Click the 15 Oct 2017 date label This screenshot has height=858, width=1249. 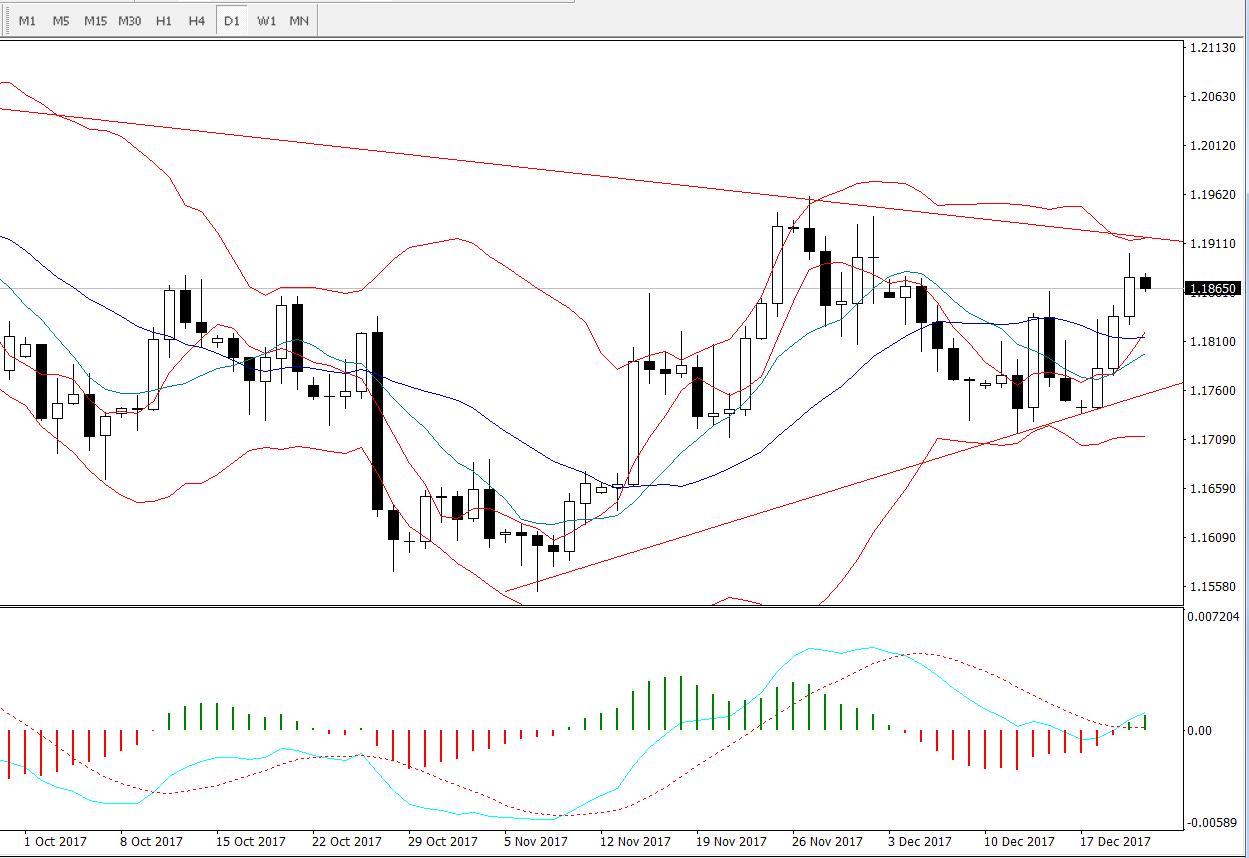tap(251, 842)
